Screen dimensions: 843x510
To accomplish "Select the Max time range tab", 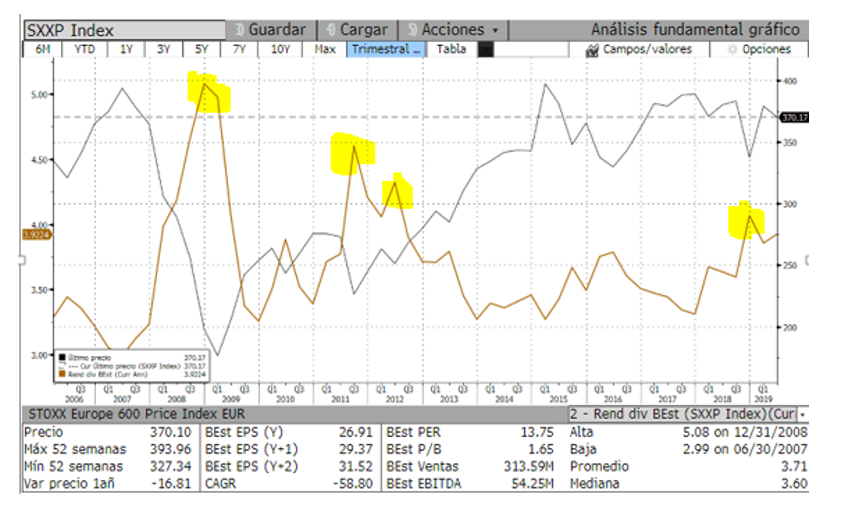I will (325, 49).
